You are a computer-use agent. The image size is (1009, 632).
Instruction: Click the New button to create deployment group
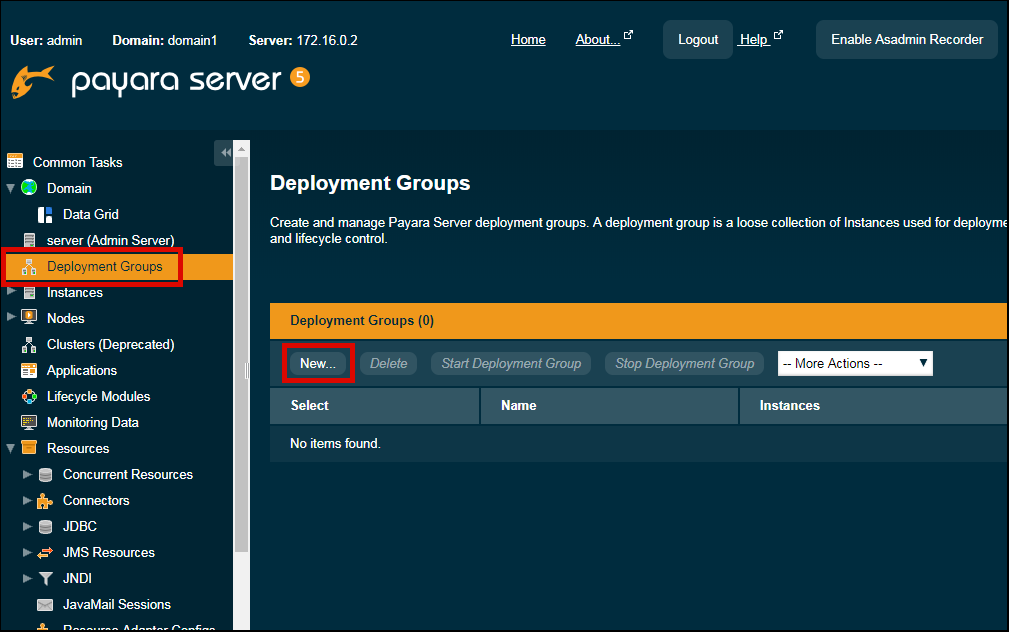pyautogui.click(x=317, y=363)
